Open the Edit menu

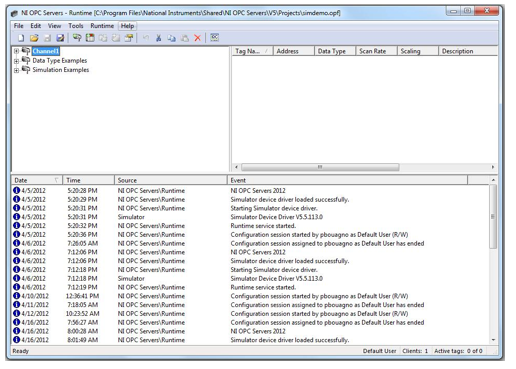pos(35,26)
